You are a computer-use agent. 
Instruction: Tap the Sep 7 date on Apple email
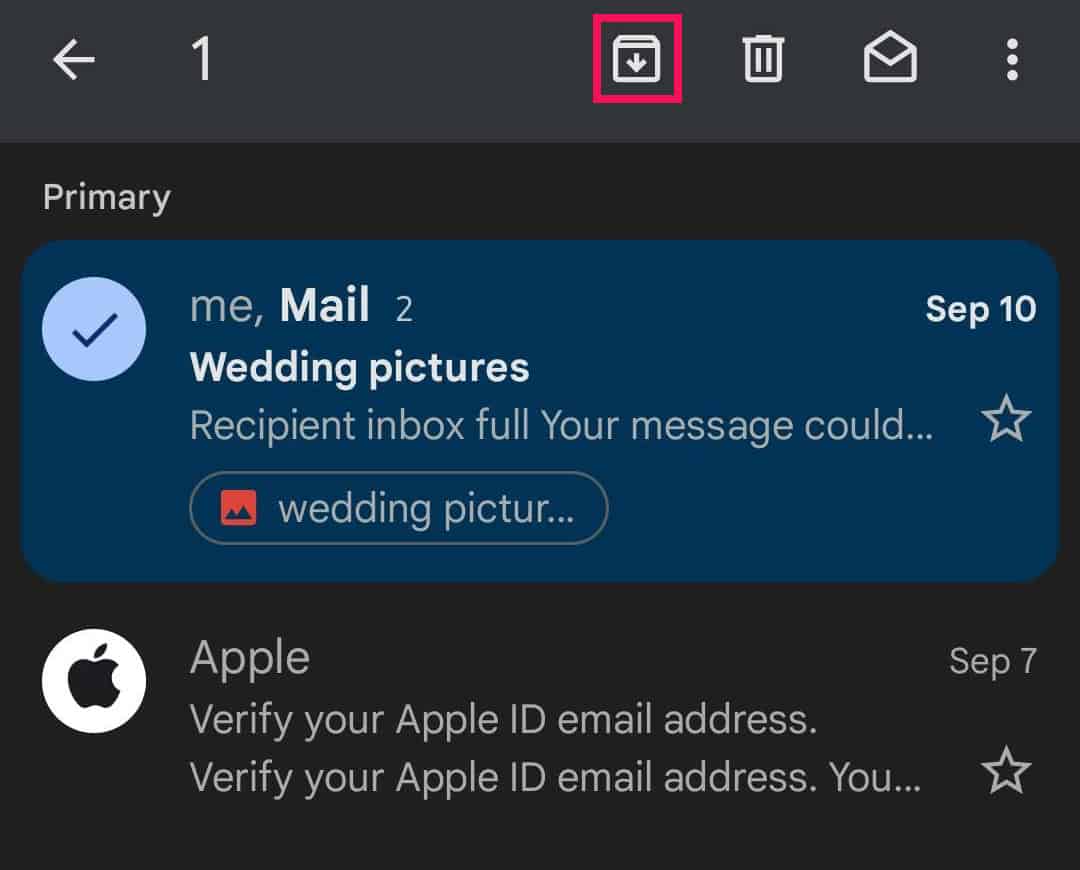point(993,660)
